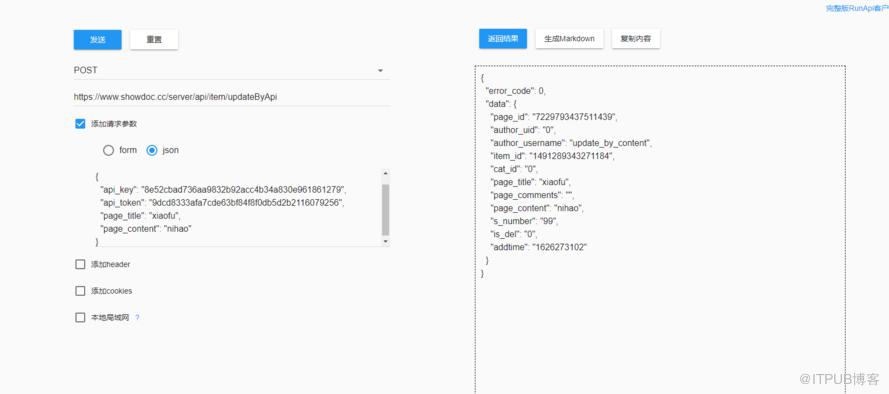Open the 完整版RunApi客户端 link
This screenshot has width=889, height=394.
coord(857,9)
